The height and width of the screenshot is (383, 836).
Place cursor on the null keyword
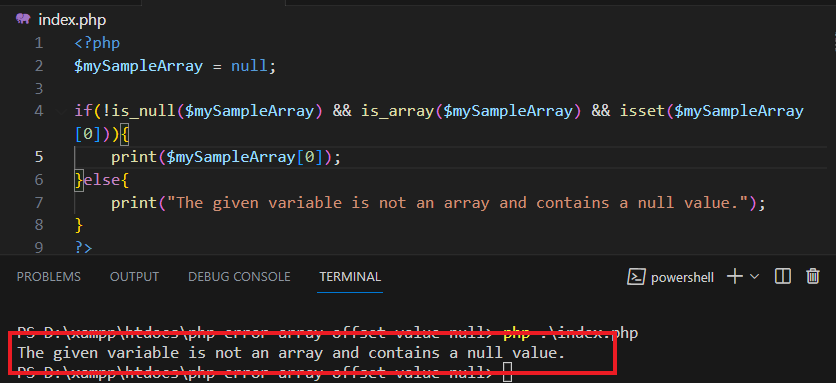coord(249,66)
